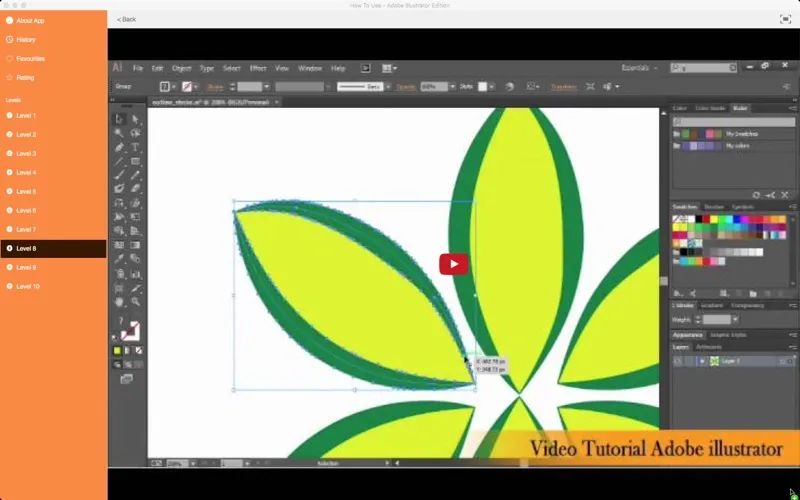Select the Zoom tool in toolbox
The width and height of the screenshot is (800, 500).
(x=135, y=302)
